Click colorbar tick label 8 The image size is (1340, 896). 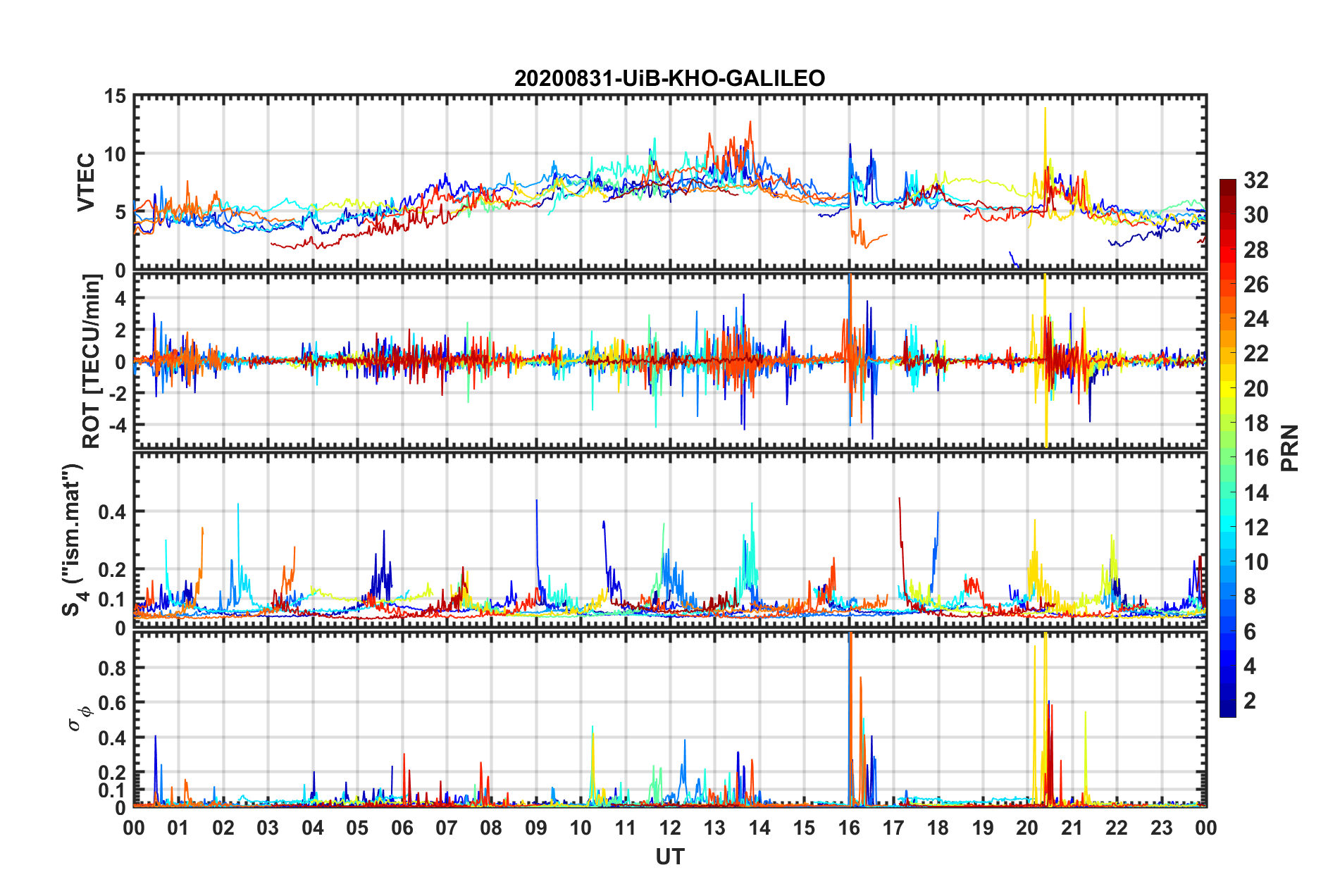1250,597
